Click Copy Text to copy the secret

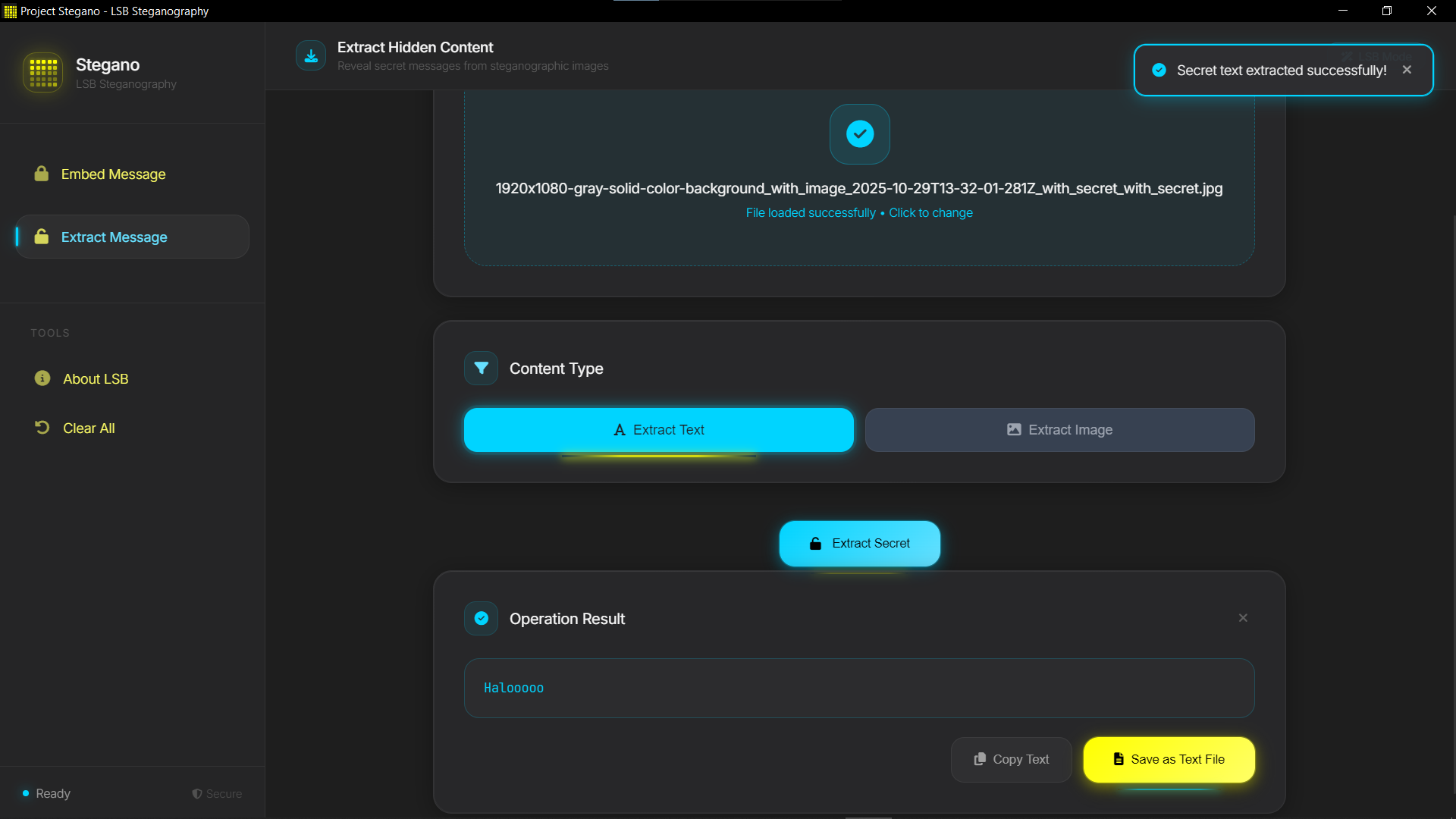(x=1011, y=759)
